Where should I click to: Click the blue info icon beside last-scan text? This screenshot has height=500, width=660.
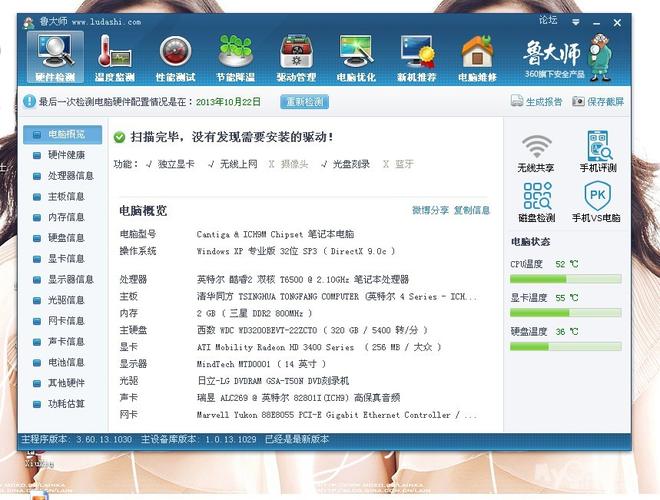pos(29,101)
